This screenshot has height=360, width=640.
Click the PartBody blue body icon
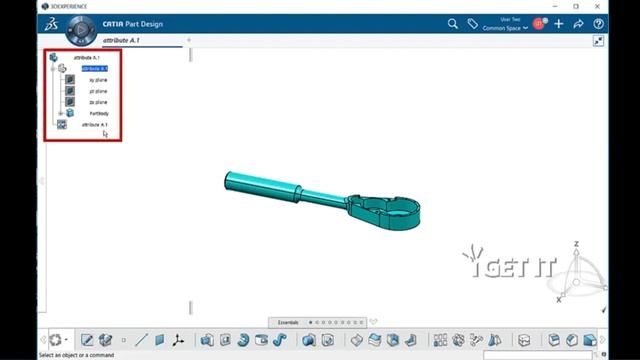click(70, 113)
